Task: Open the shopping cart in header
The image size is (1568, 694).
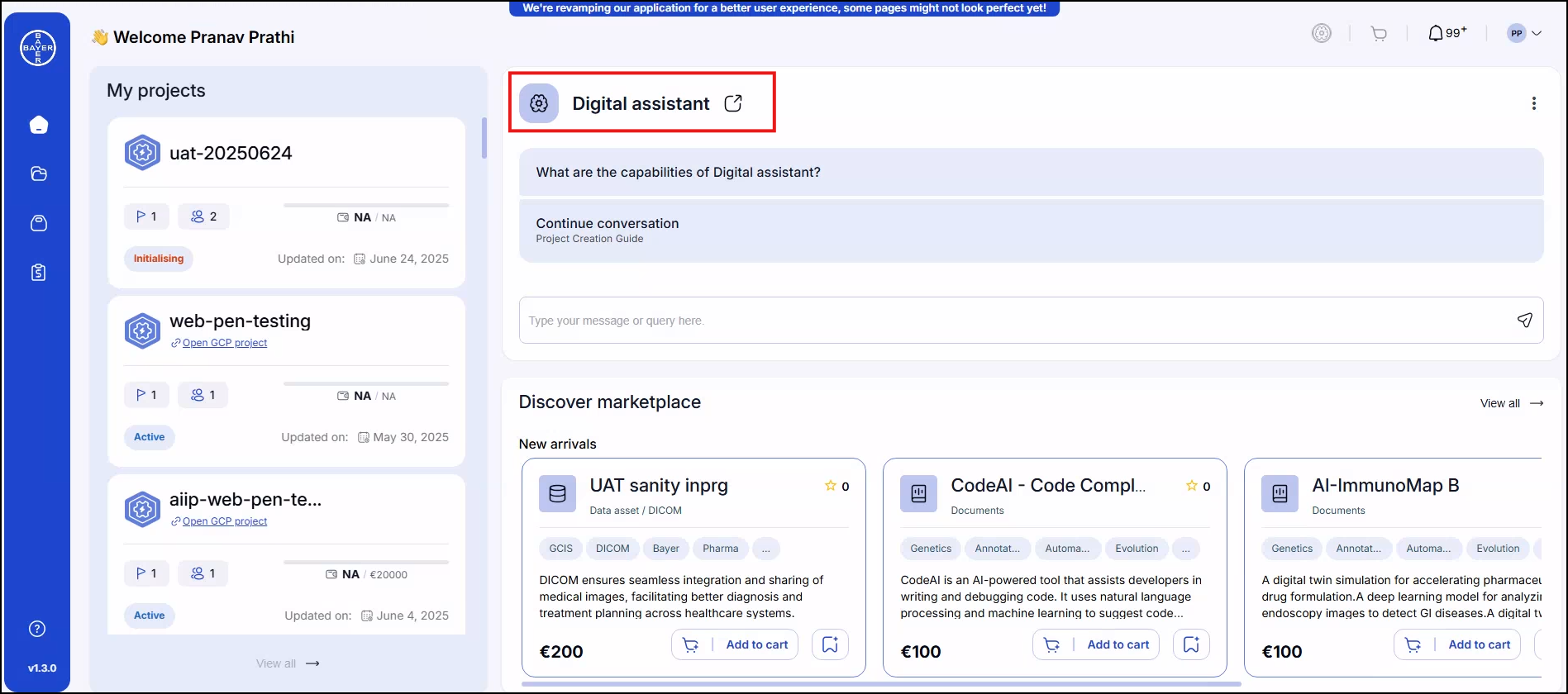Action: pyautogui.click(x=1379, y=34)
